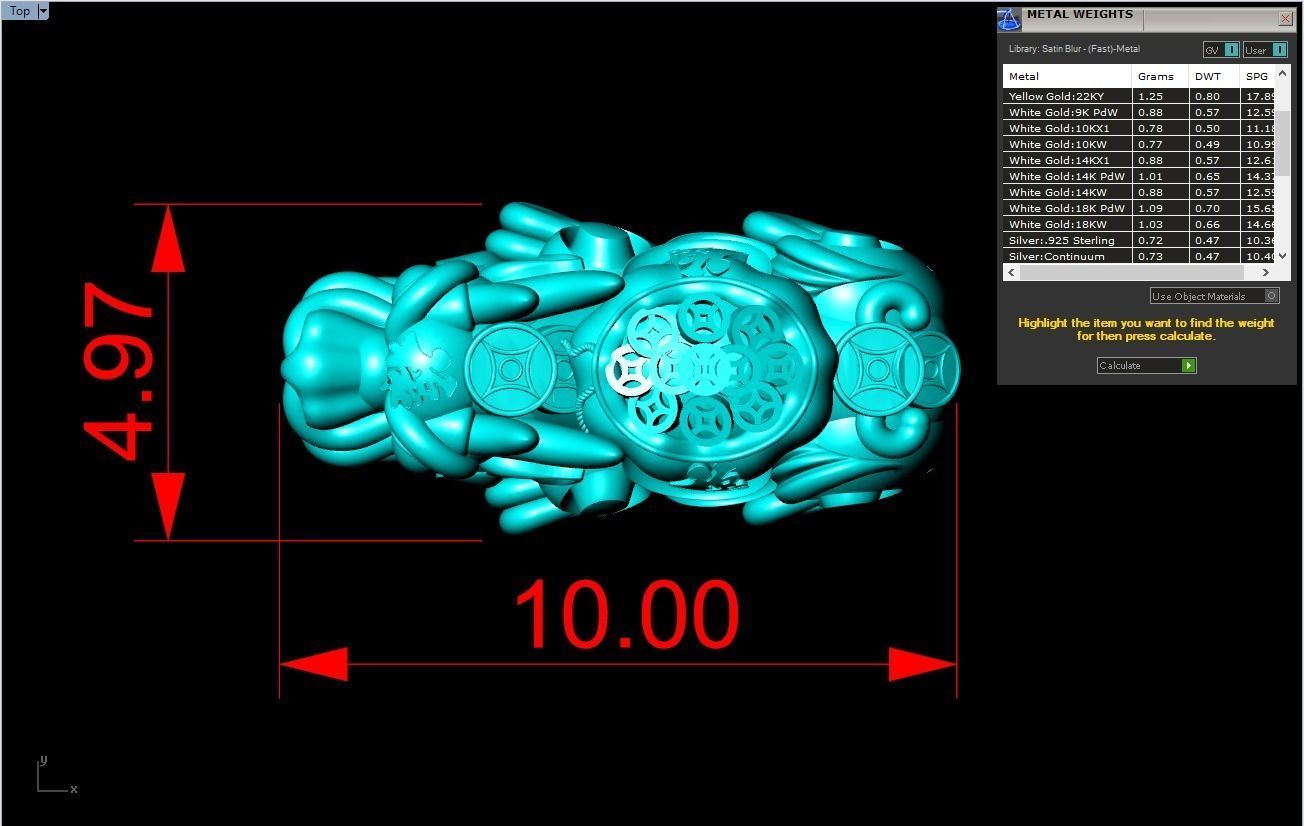Select White Gold:10KW row
This screenshot has width=1304, height=826.
point(1139,144)
